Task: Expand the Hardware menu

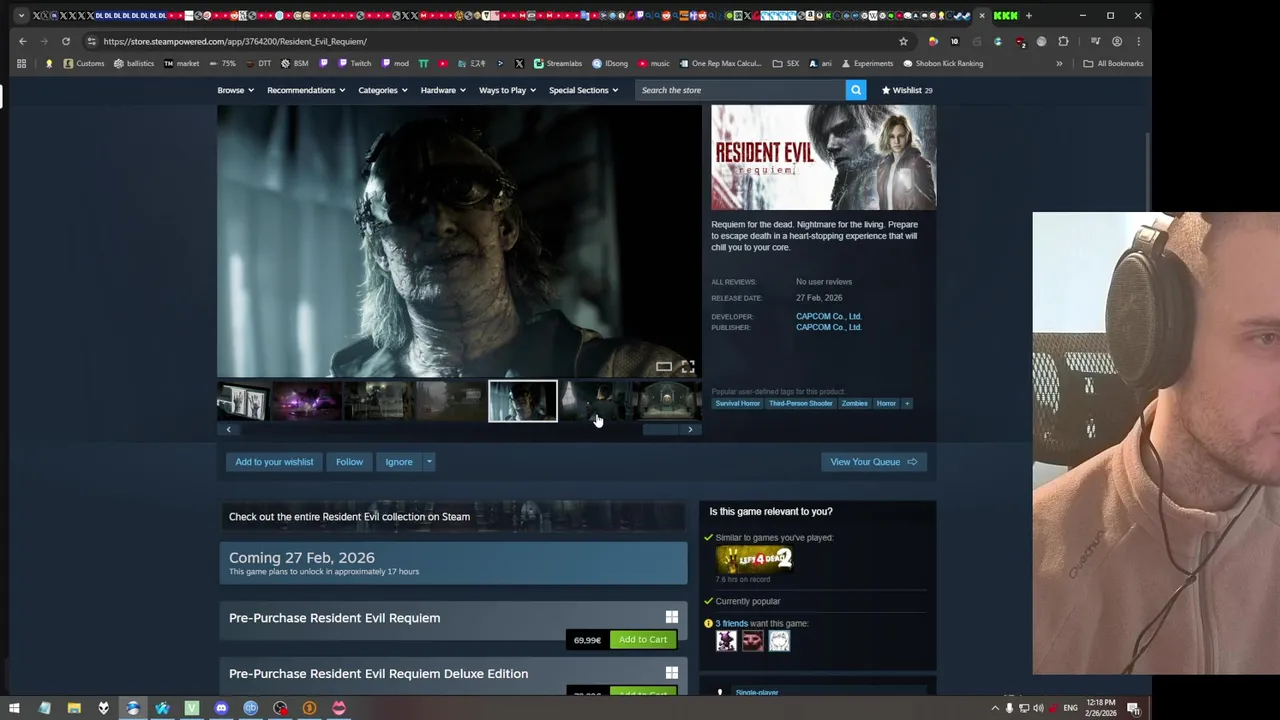Action: click(443, 90)
